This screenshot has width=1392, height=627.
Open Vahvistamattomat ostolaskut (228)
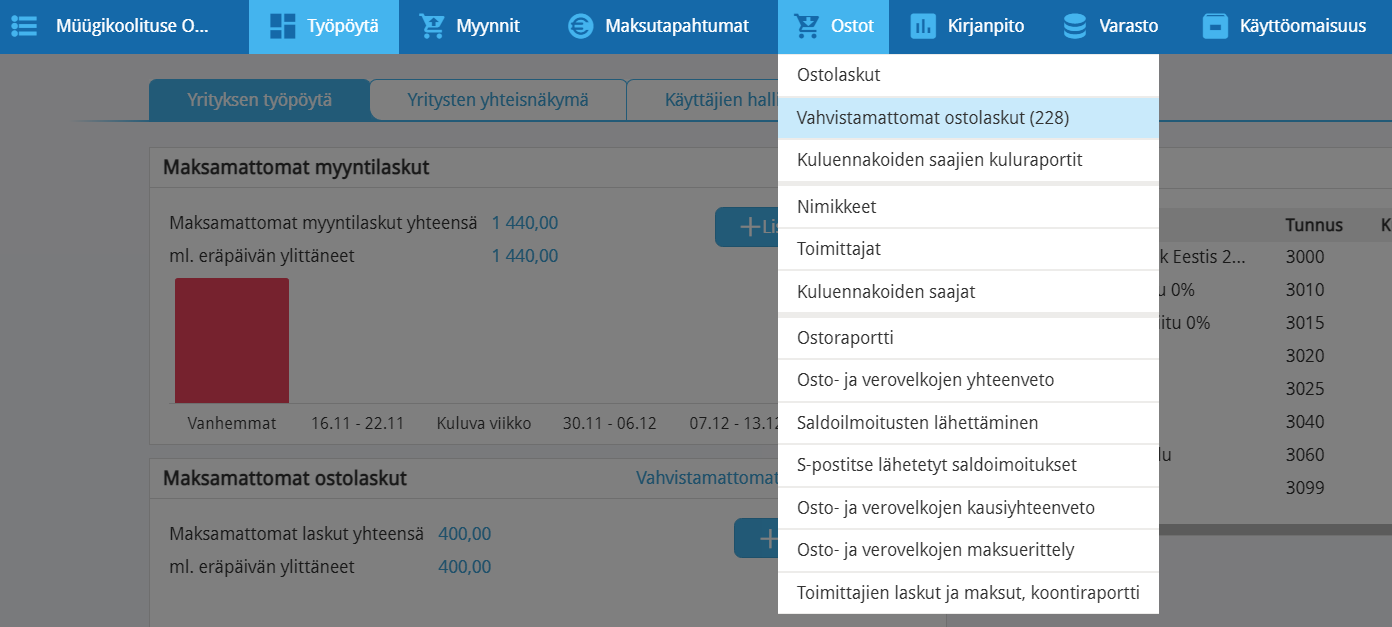[x=968, y=118]
